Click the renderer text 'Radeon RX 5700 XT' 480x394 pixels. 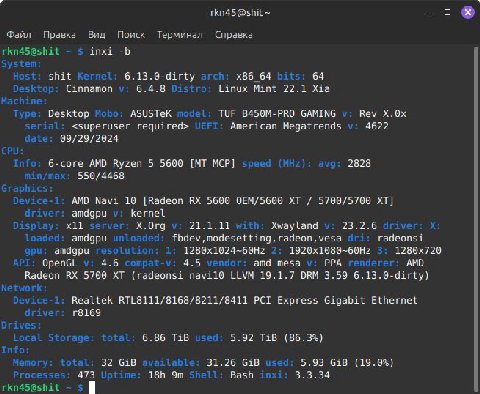pos(75,275)
